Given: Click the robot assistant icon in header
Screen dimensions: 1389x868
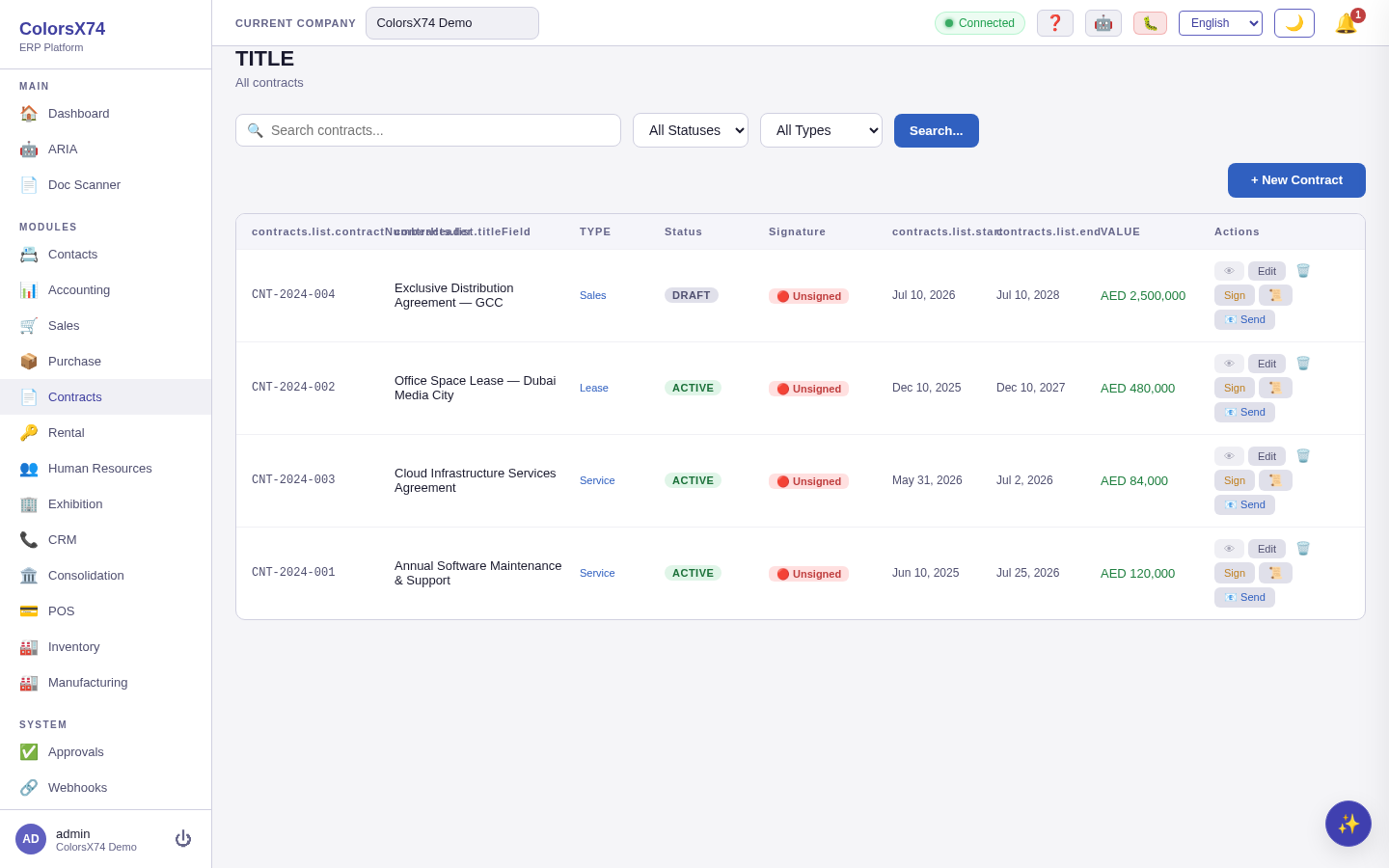Looking at the screenshot, I should click(x=1103, y=23).
